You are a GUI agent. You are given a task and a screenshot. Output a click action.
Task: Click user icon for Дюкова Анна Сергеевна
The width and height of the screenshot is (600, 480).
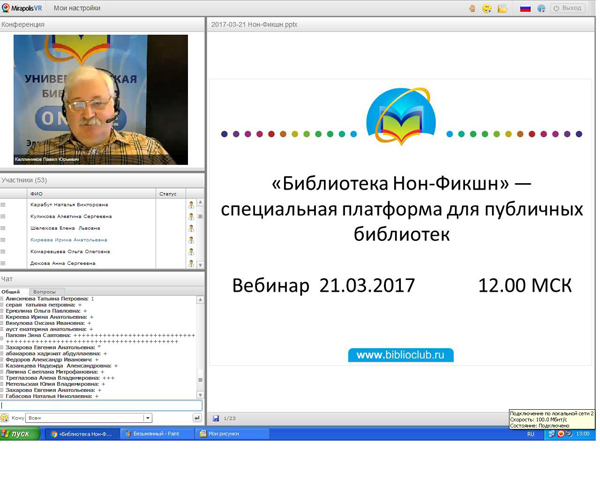pos(191,263)
